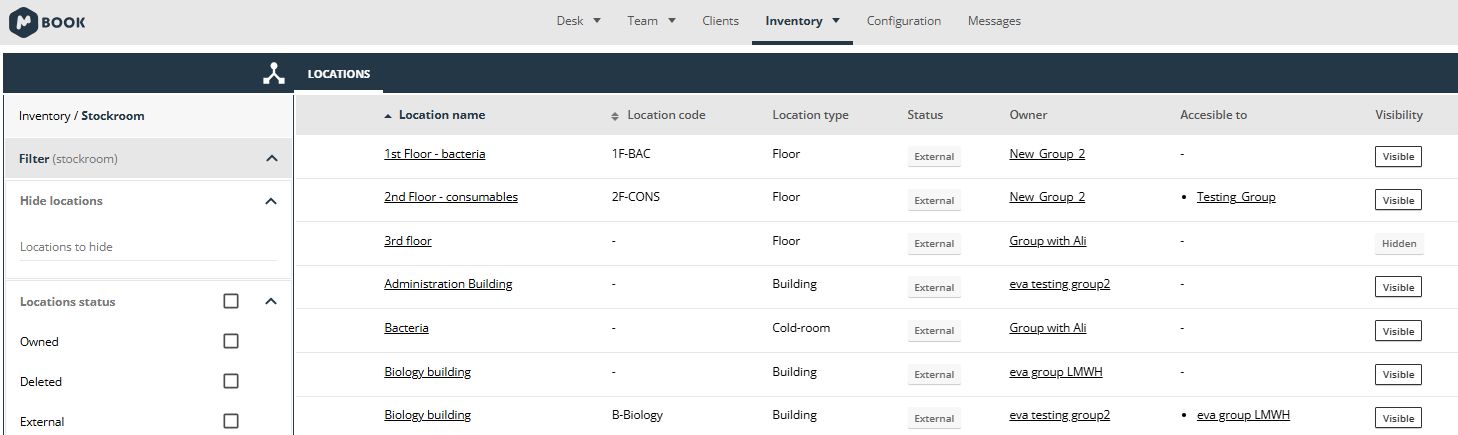Screen dimensions: 1458x435
Task: Toggle visibility for Bacteria row
Action: tap(1398, 331)
